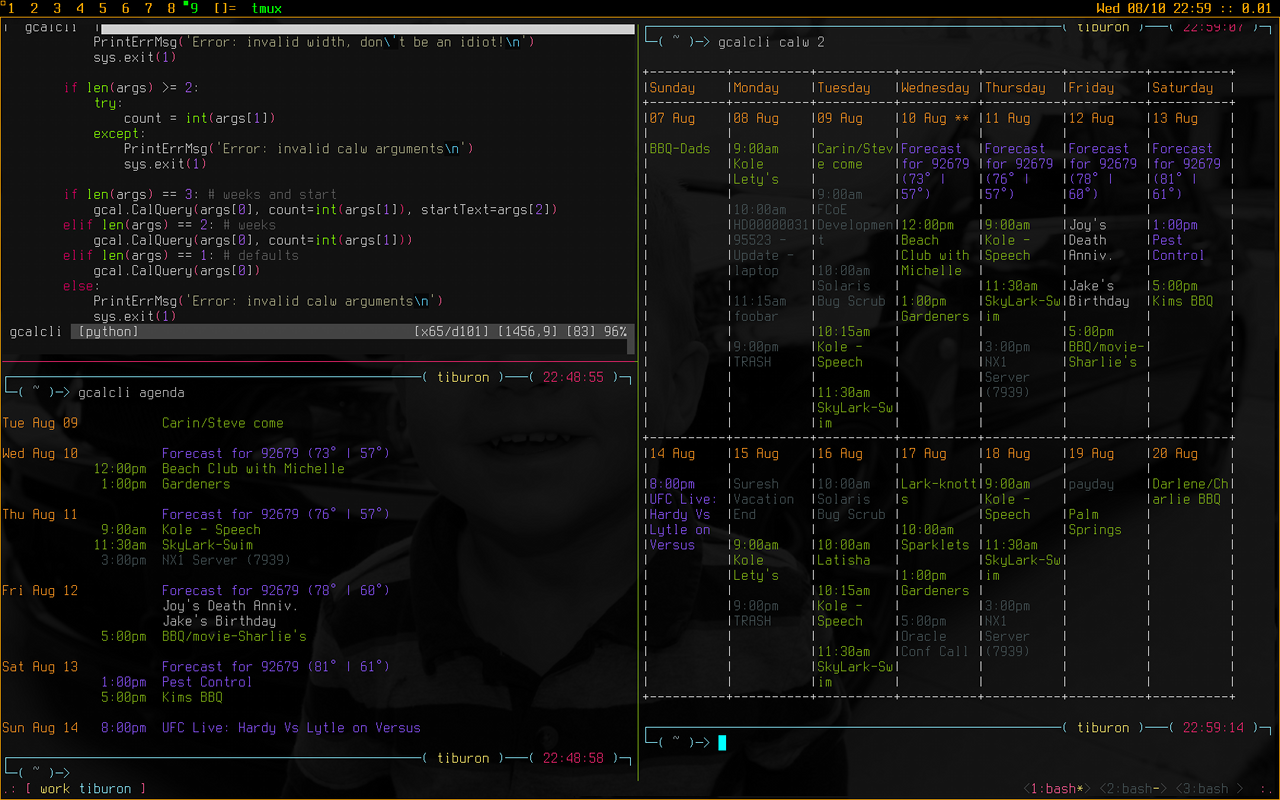The image size is (1280, 800).
Task: Click the tmux window title in the top bar
Action: pyautogui.click(x=266, y=8)
